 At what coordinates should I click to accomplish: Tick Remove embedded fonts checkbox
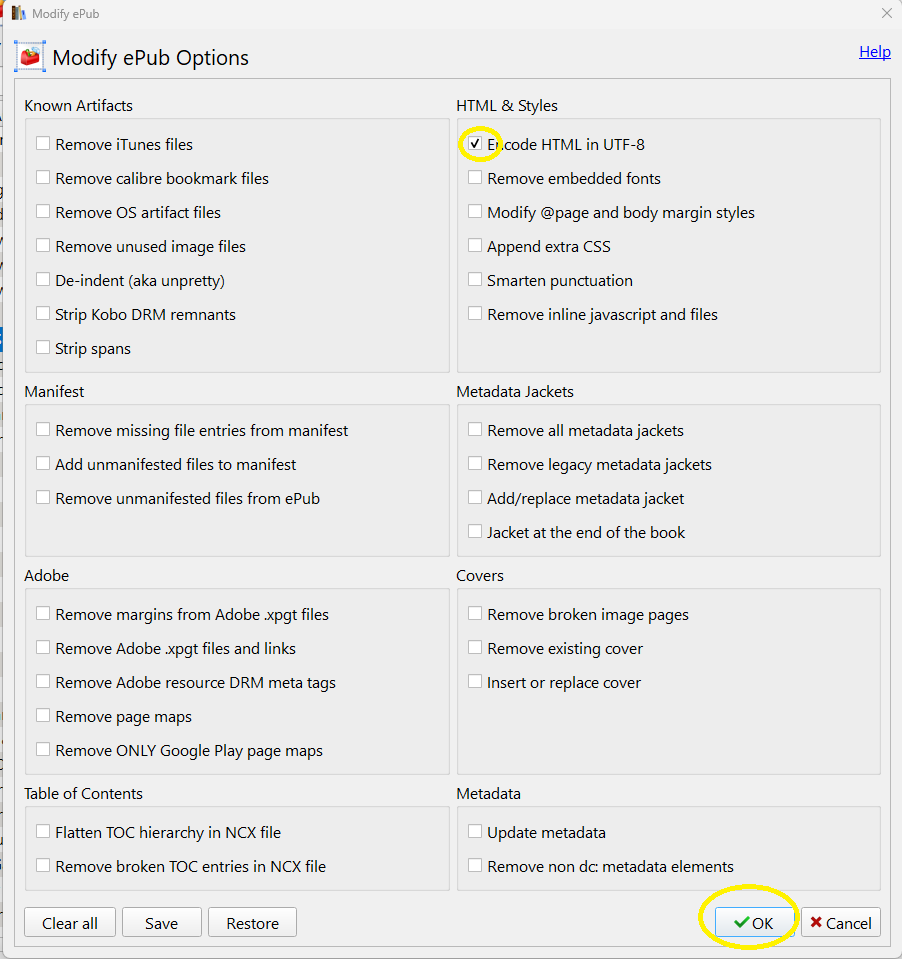[x=475, y=178]
